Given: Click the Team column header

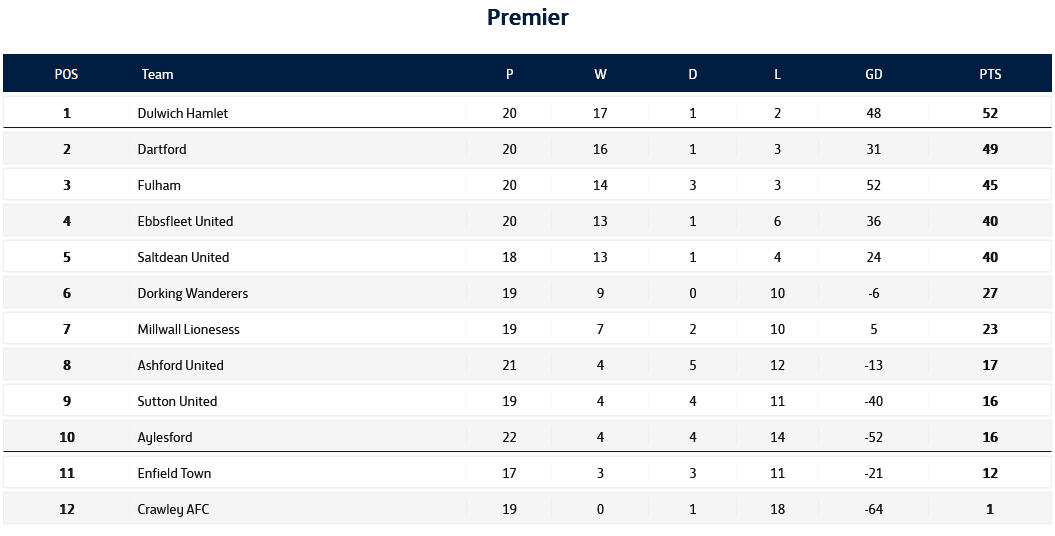Looking at the screenshot, I should point(157,74).
